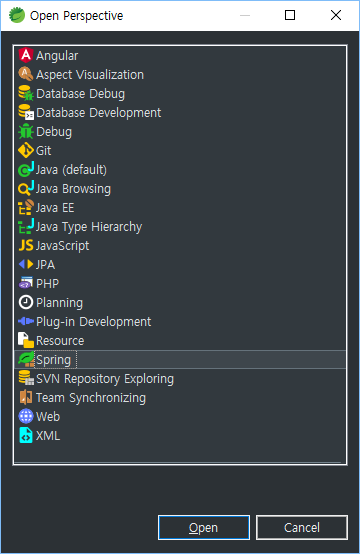Click the Resource perspective icon

click(x=26, y=341)
